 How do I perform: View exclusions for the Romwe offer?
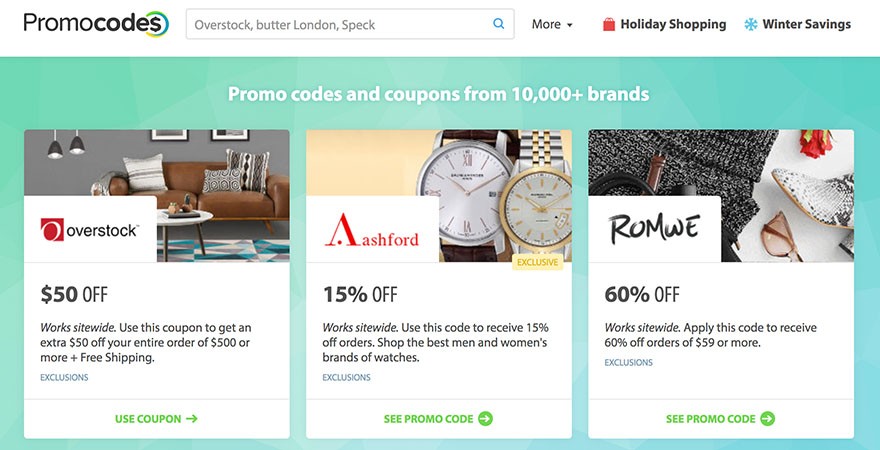(628, 362)
